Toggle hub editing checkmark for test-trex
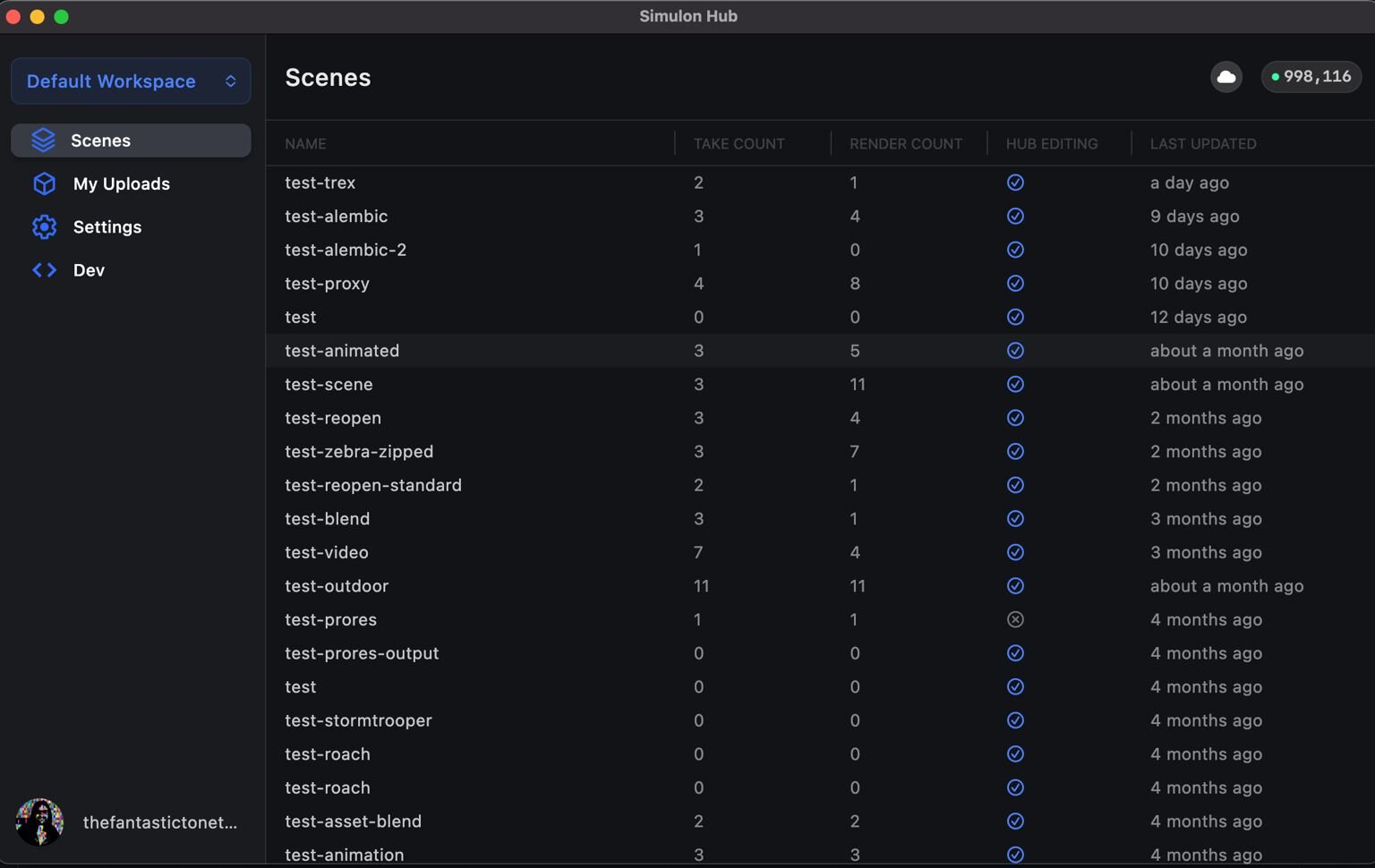 (1014, 183)
